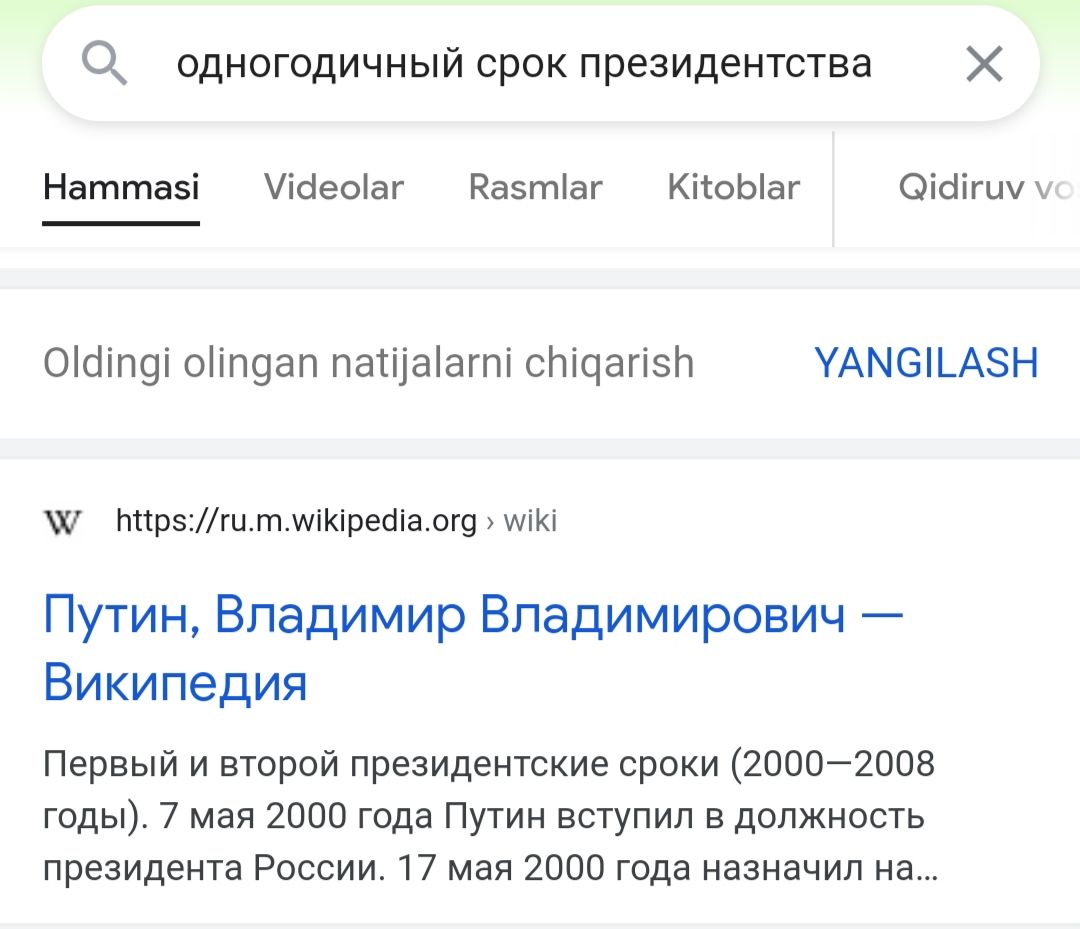Open the ru.m.wikipedia.org URL

(296, 521)
